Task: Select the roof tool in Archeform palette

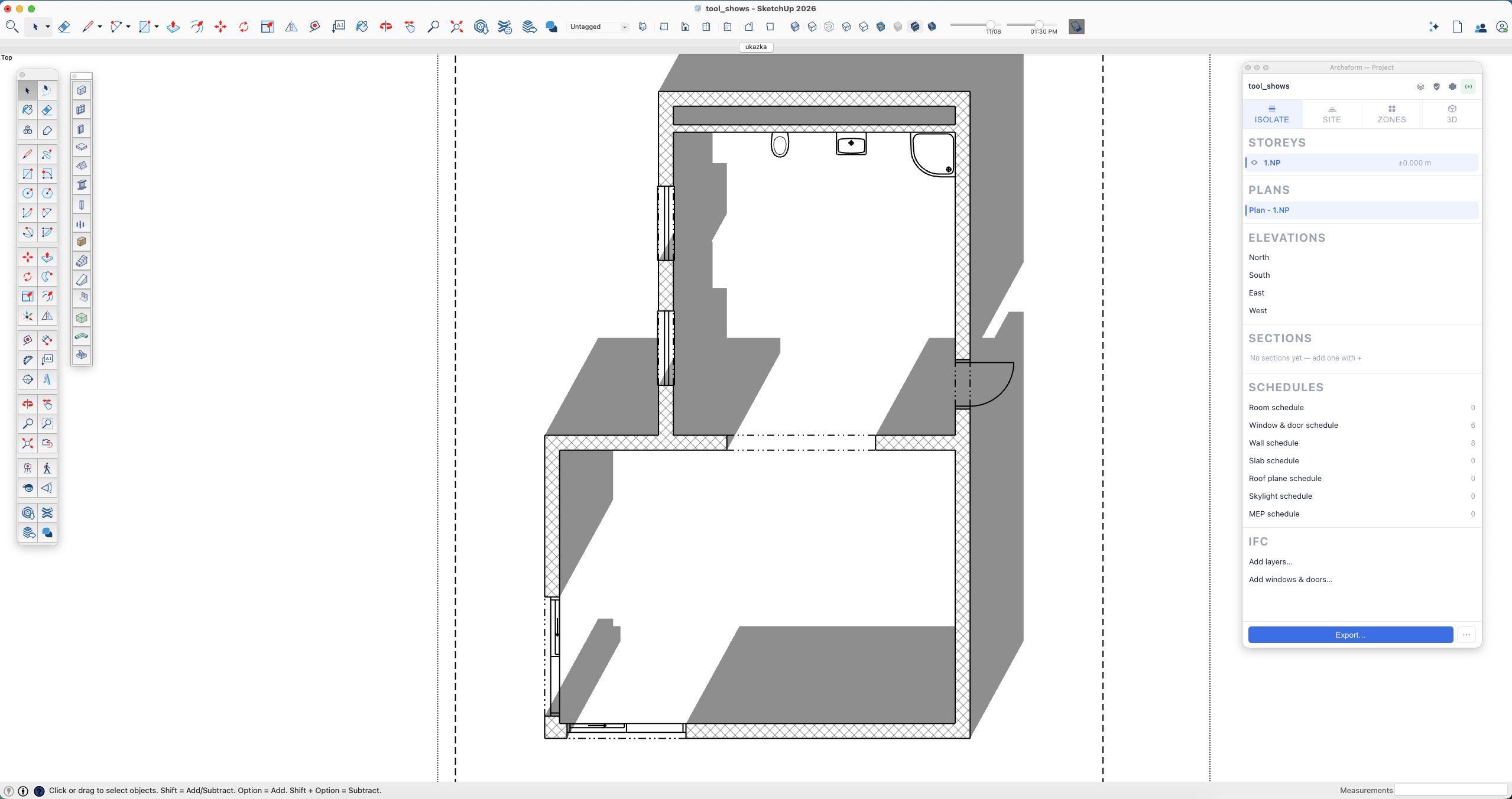Action: (82, 166)
